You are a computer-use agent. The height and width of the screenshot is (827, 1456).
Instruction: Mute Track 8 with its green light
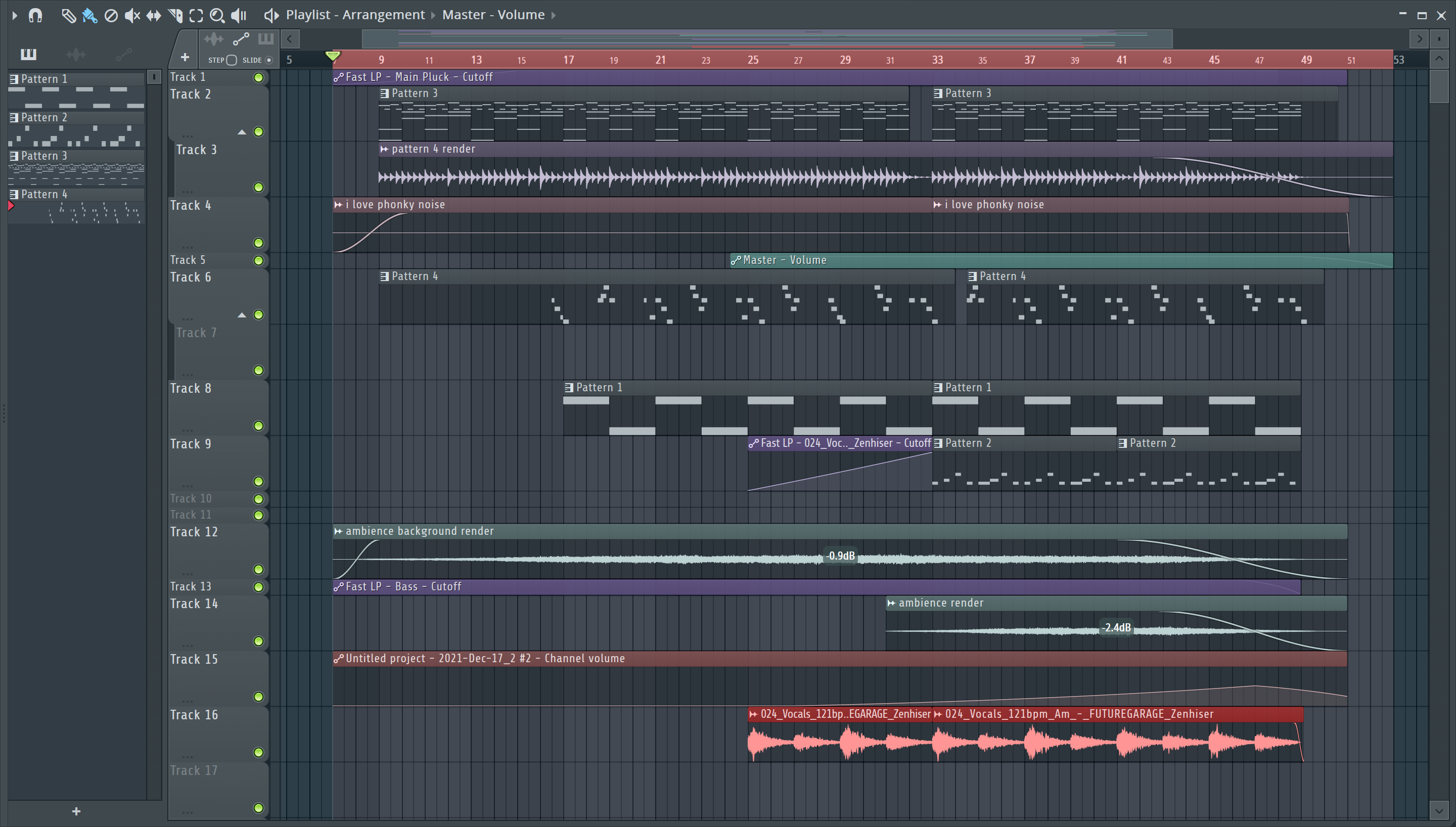[258, 426]
